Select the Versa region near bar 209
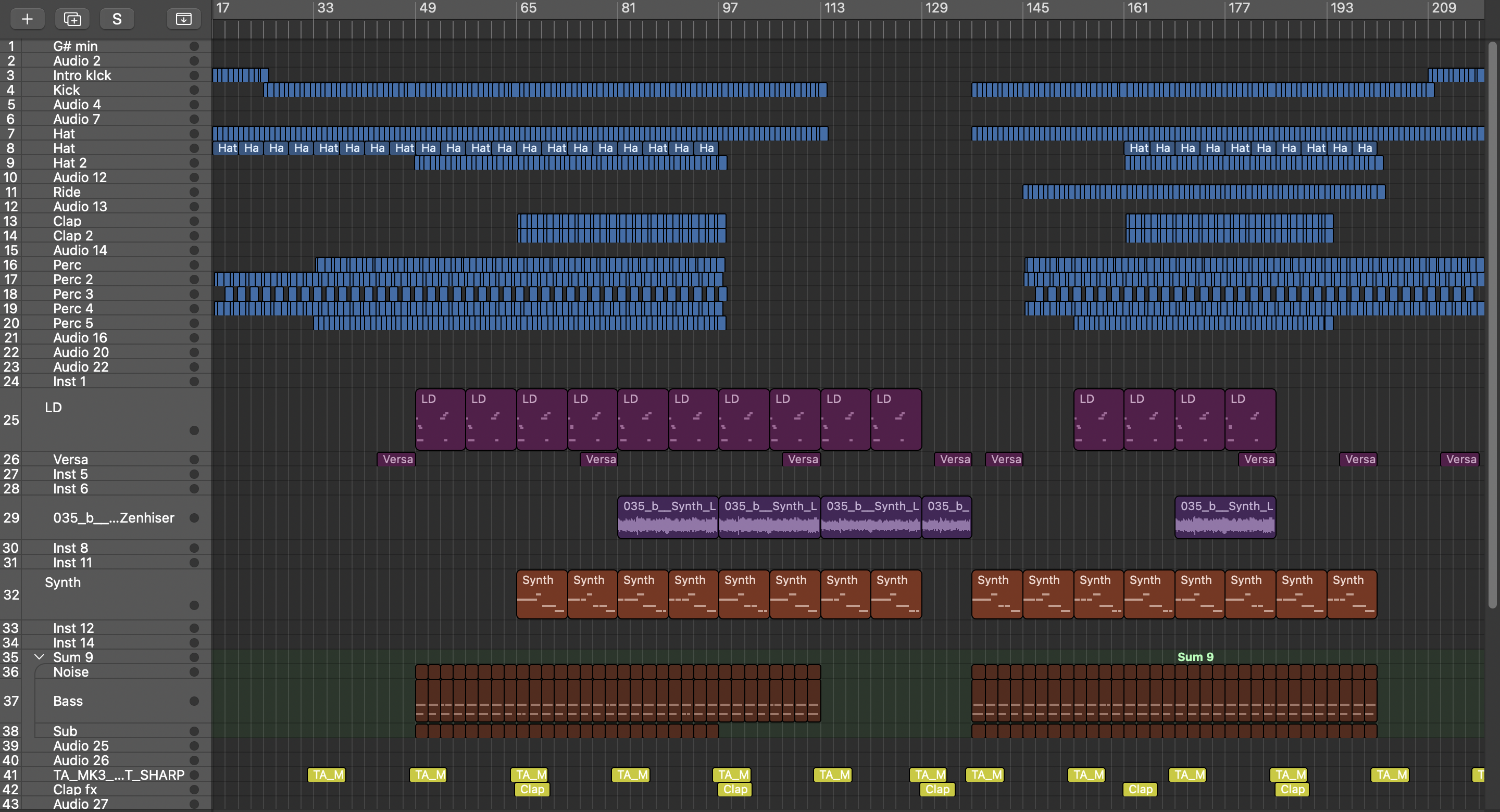The height and width of the screenshot is (812, 1500). (x=1460, y=459)
